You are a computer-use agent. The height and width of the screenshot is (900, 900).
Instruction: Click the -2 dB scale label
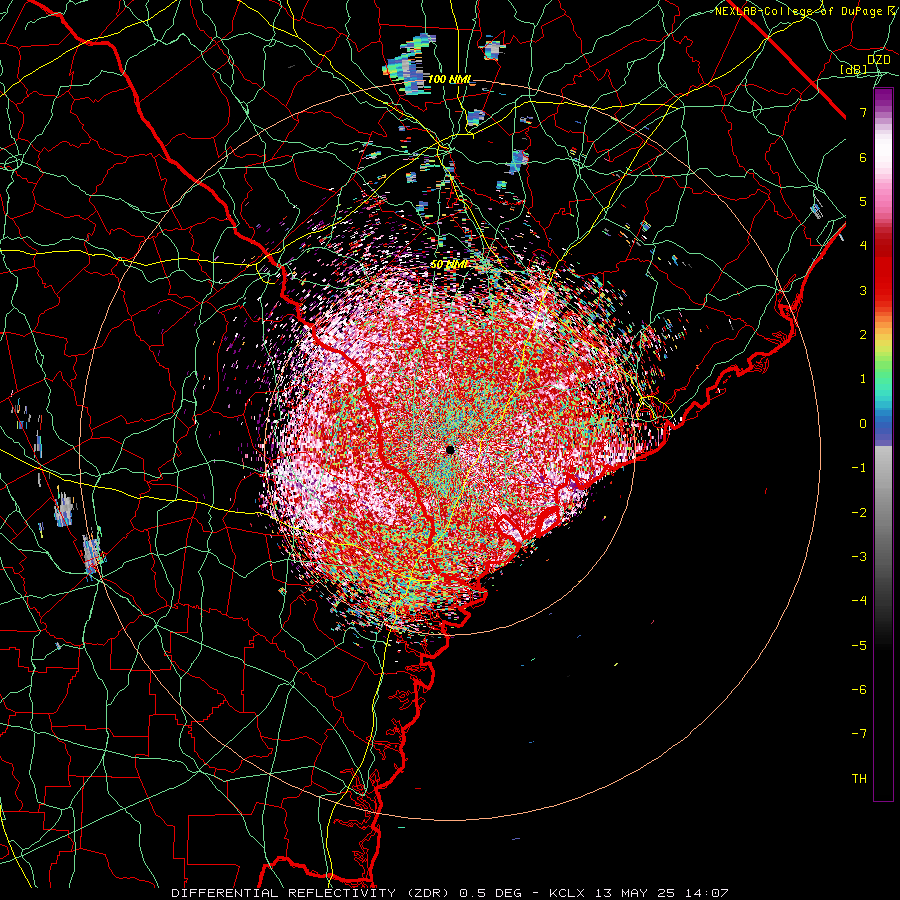[x=859, y=513]
